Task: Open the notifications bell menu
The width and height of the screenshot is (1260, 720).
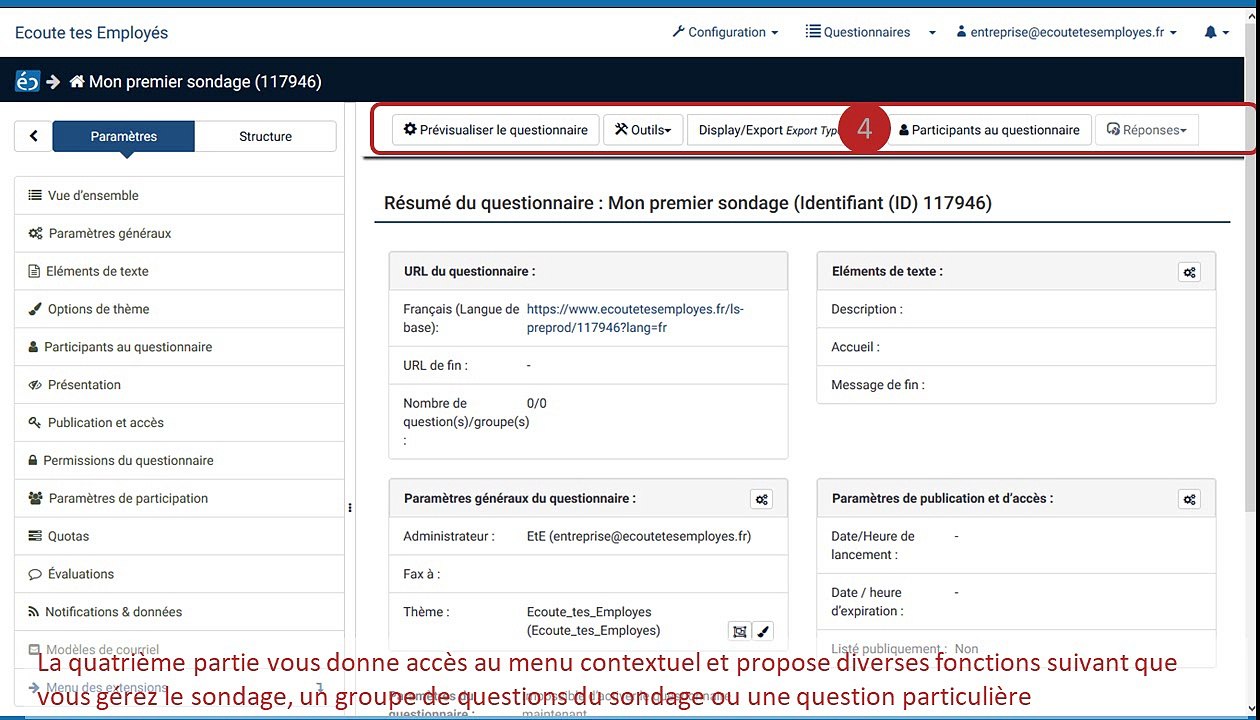Action: click(1216, 32)
